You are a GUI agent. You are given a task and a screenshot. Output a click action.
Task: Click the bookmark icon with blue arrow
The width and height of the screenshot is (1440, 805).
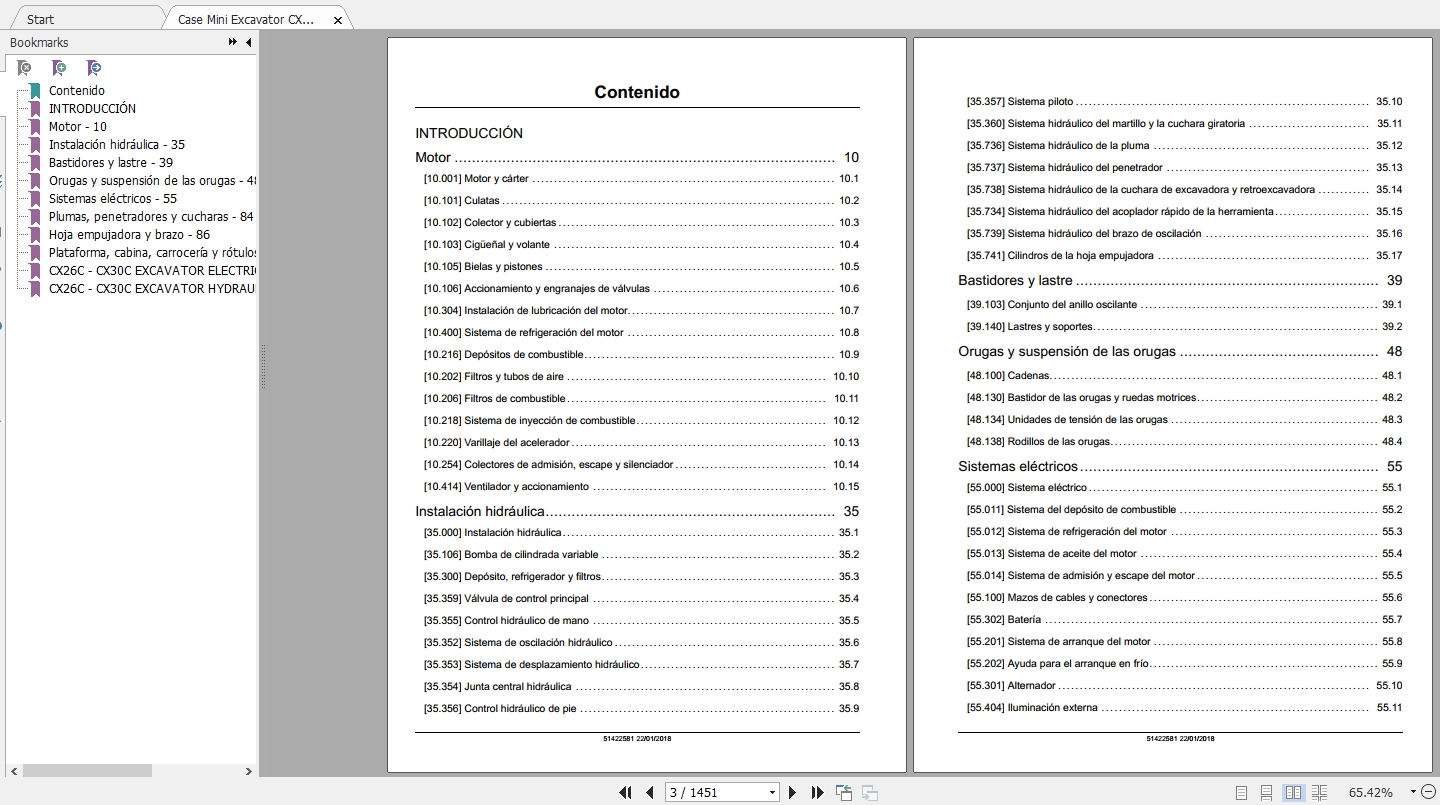(x=93, y=68)
